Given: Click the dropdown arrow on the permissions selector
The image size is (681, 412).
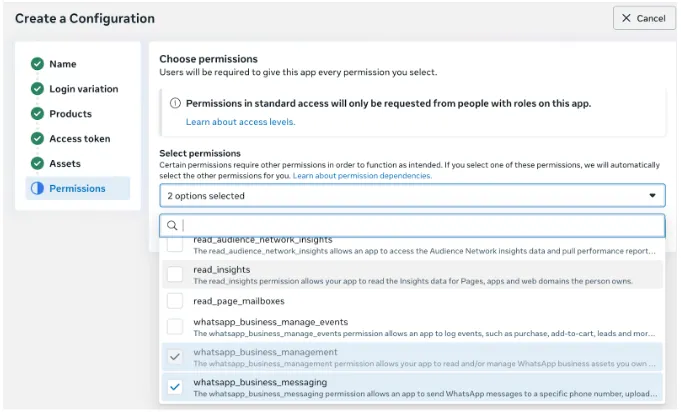Looking at the screenshot, I should tap(652, 196).
